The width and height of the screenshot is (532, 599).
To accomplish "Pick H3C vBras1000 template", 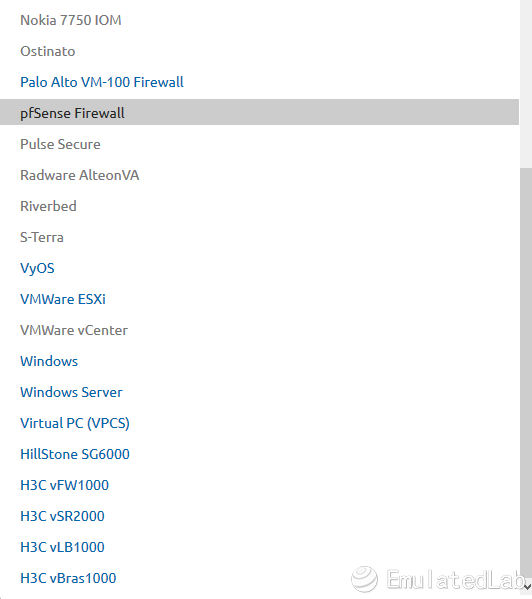I will click(x=259, y=578).
